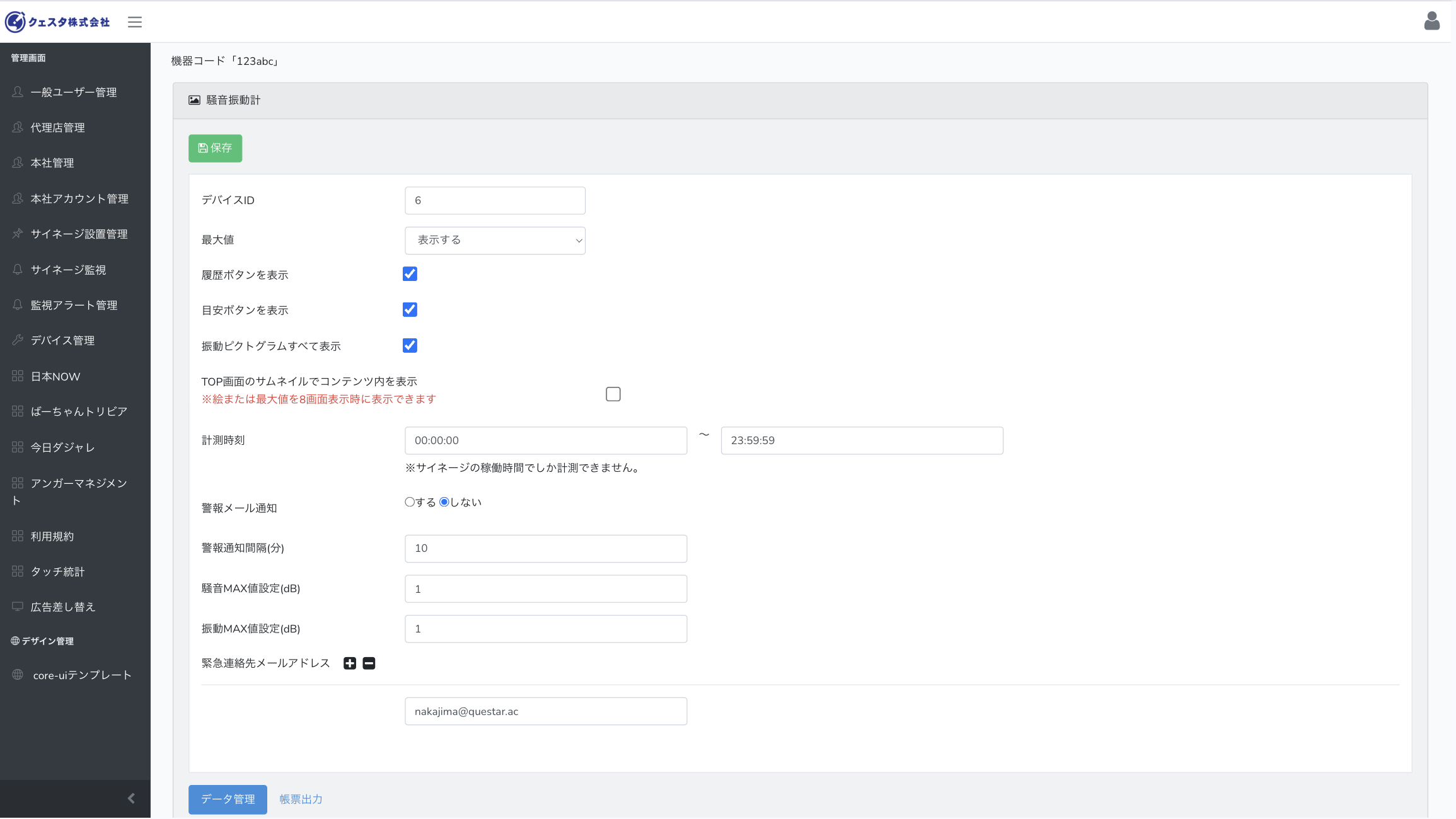The image size is (1456, 819).
Task: Open the user profile avatar icon
Action: (1432, 21)
